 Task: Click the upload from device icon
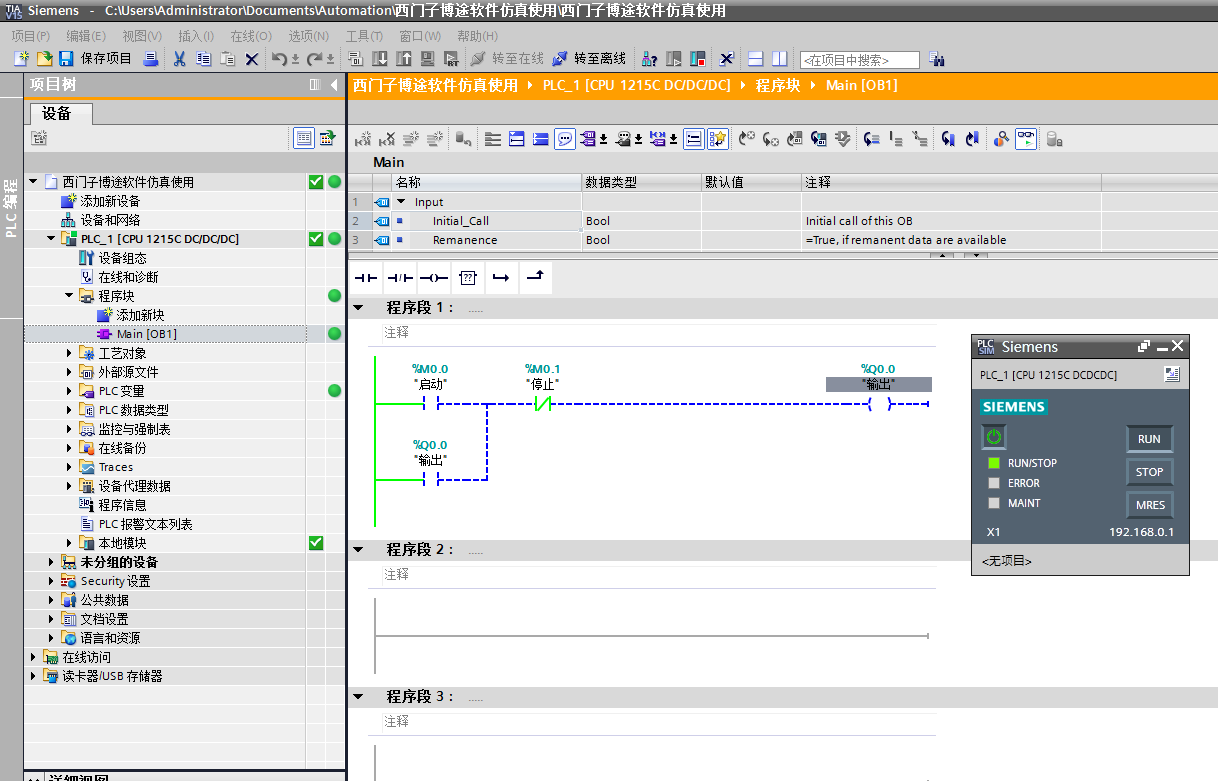click(x=404, y=59)
